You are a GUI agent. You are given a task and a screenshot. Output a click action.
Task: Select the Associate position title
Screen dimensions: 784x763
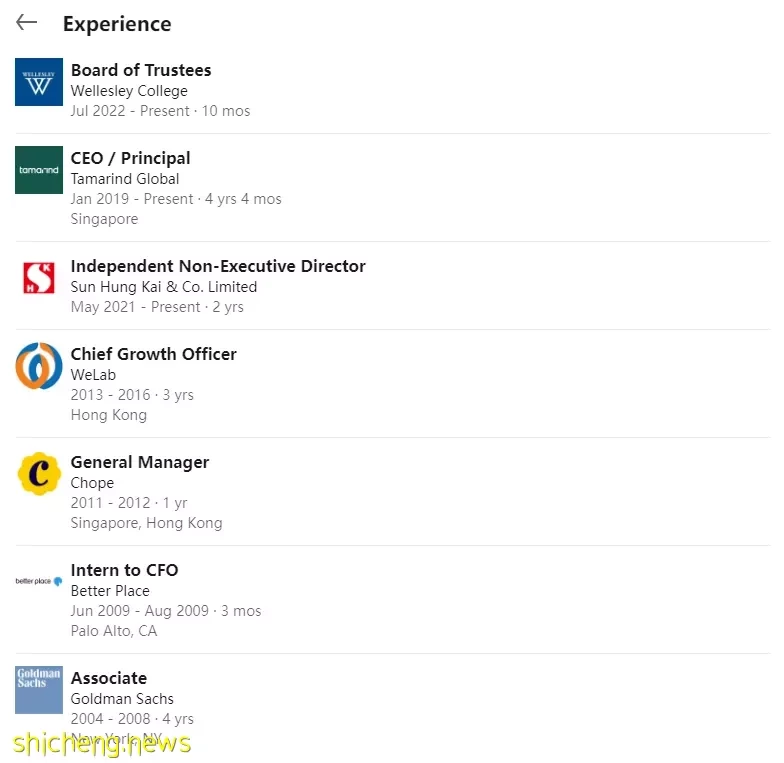click(x=109, y=678)
